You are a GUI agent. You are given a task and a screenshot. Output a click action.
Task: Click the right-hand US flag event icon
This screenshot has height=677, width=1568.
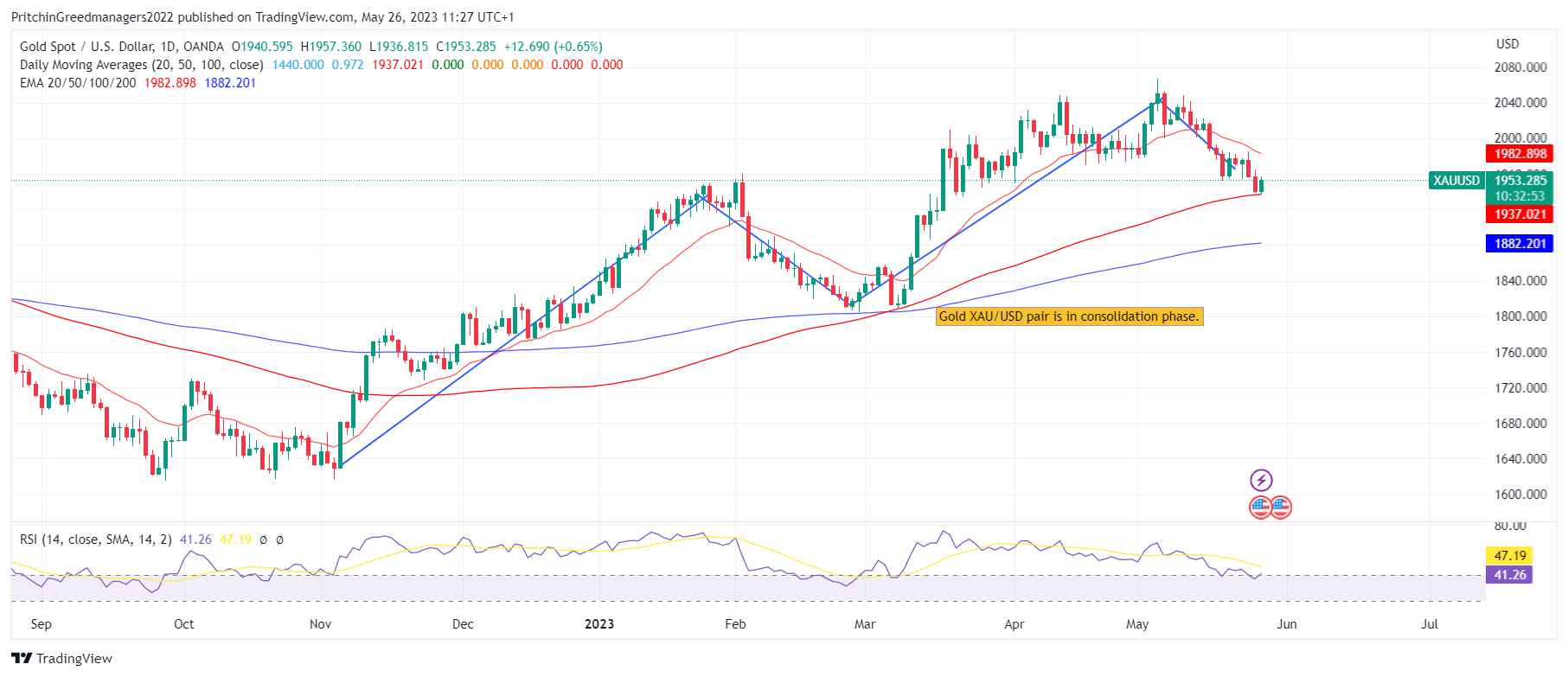coord(1281,508)
